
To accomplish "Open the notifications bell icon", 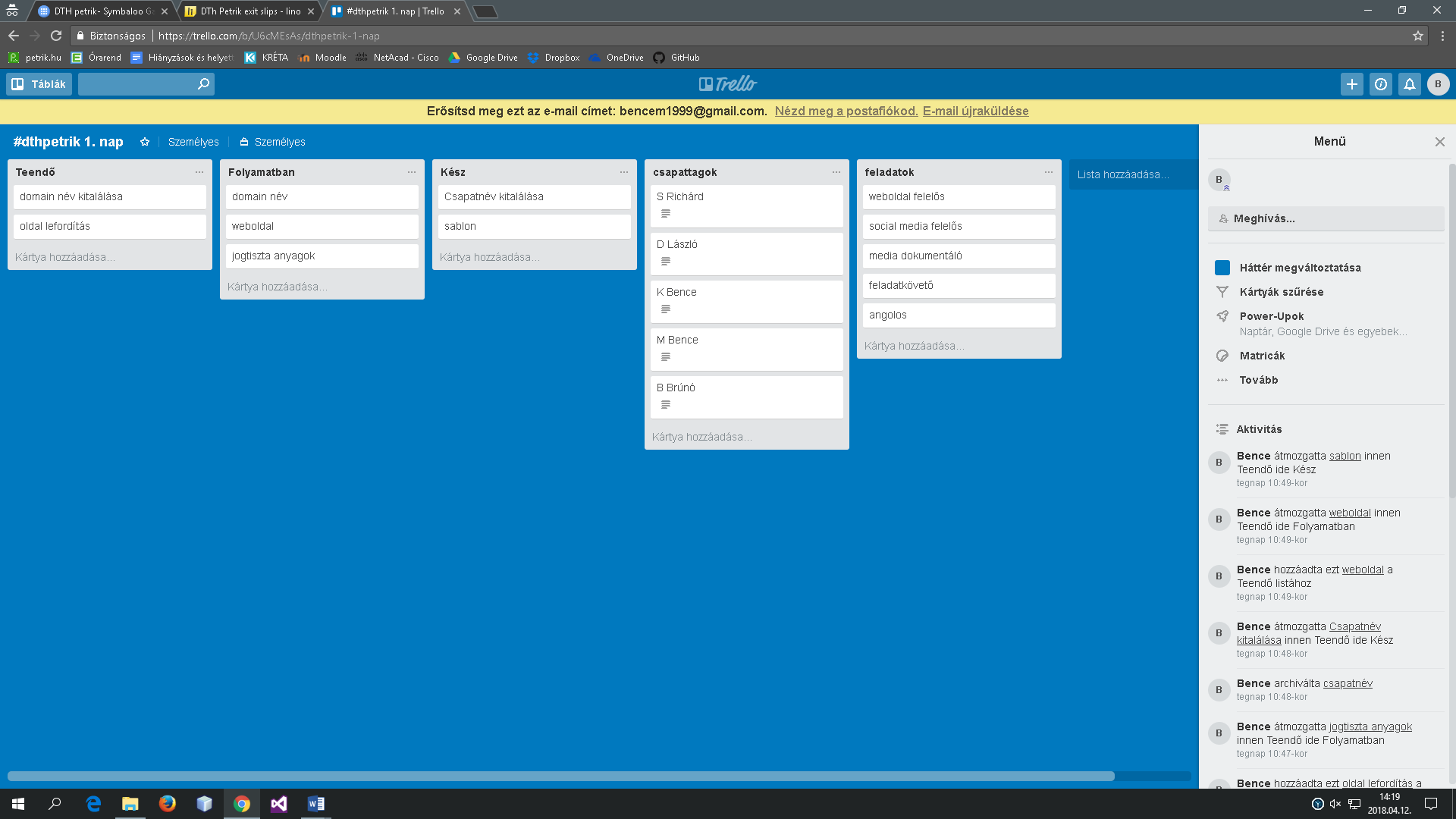I will (1409, 84).
